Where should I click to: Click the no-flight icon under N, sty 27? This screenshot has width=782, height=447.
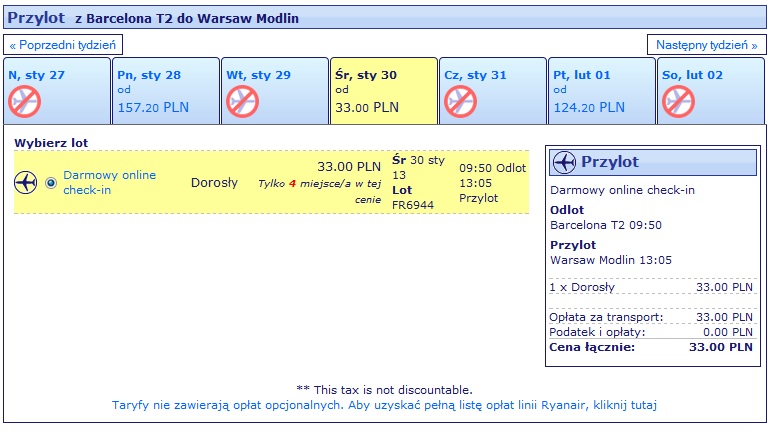pyautogui.click(x=24, y=102)
